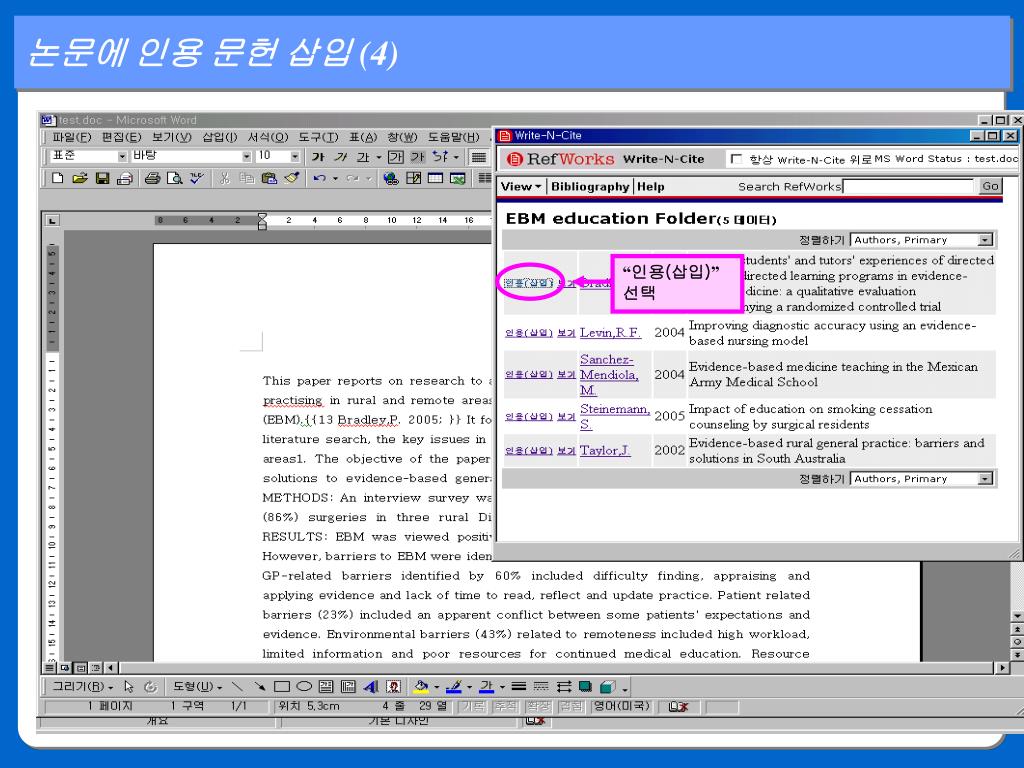Click the Go button next to search
This screenshot has width=1024, height=768.
tap(990, 186)
